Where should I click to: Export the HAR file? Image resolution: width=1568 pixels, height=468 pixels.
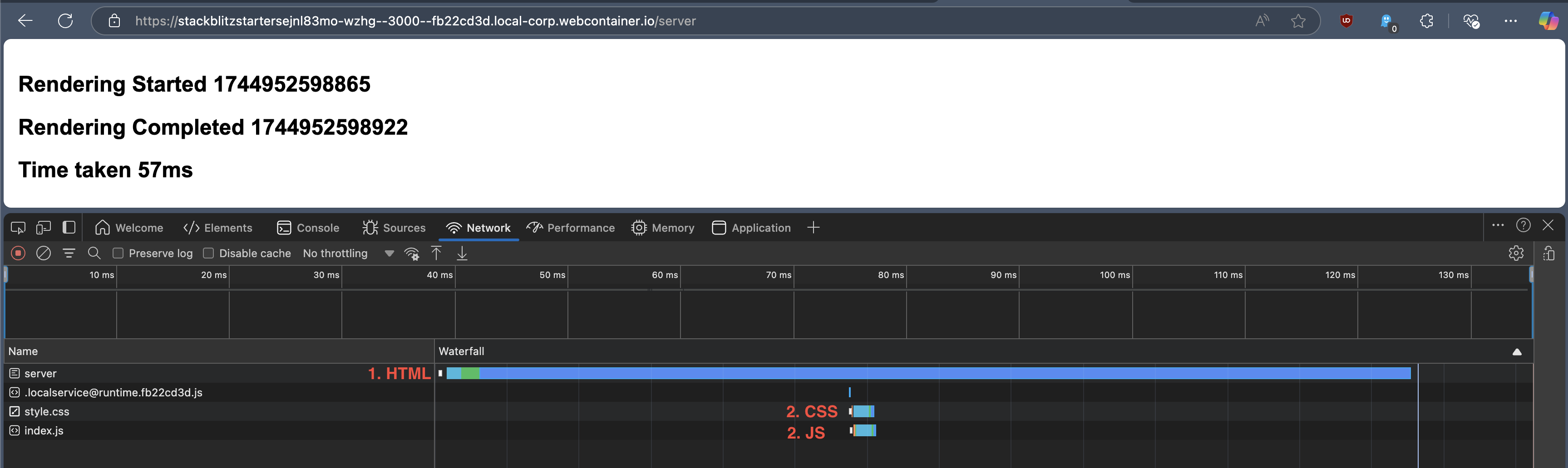462,253
